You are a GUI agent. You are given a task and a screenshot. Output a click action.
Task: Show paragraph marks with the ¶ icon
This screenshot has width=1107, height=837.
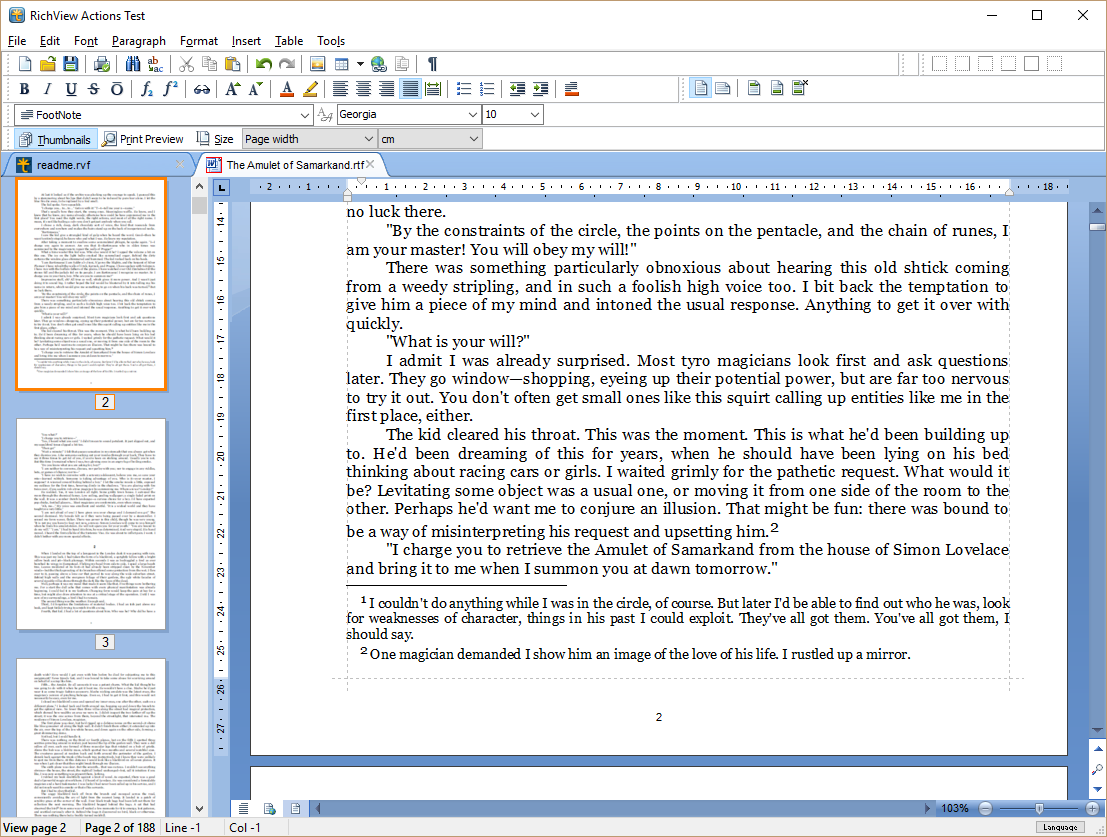pyautogui.click(x=432, y=62)
